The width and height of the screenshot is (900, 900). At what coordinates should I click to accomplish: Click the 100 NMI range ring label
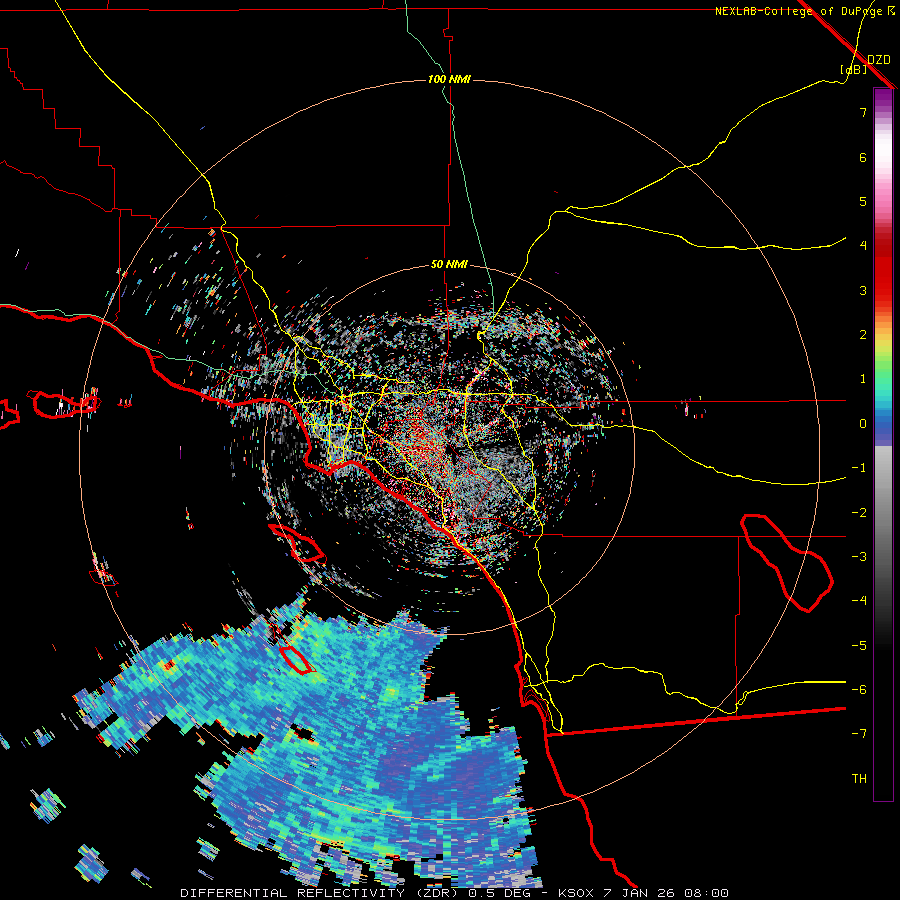[449, 79]
